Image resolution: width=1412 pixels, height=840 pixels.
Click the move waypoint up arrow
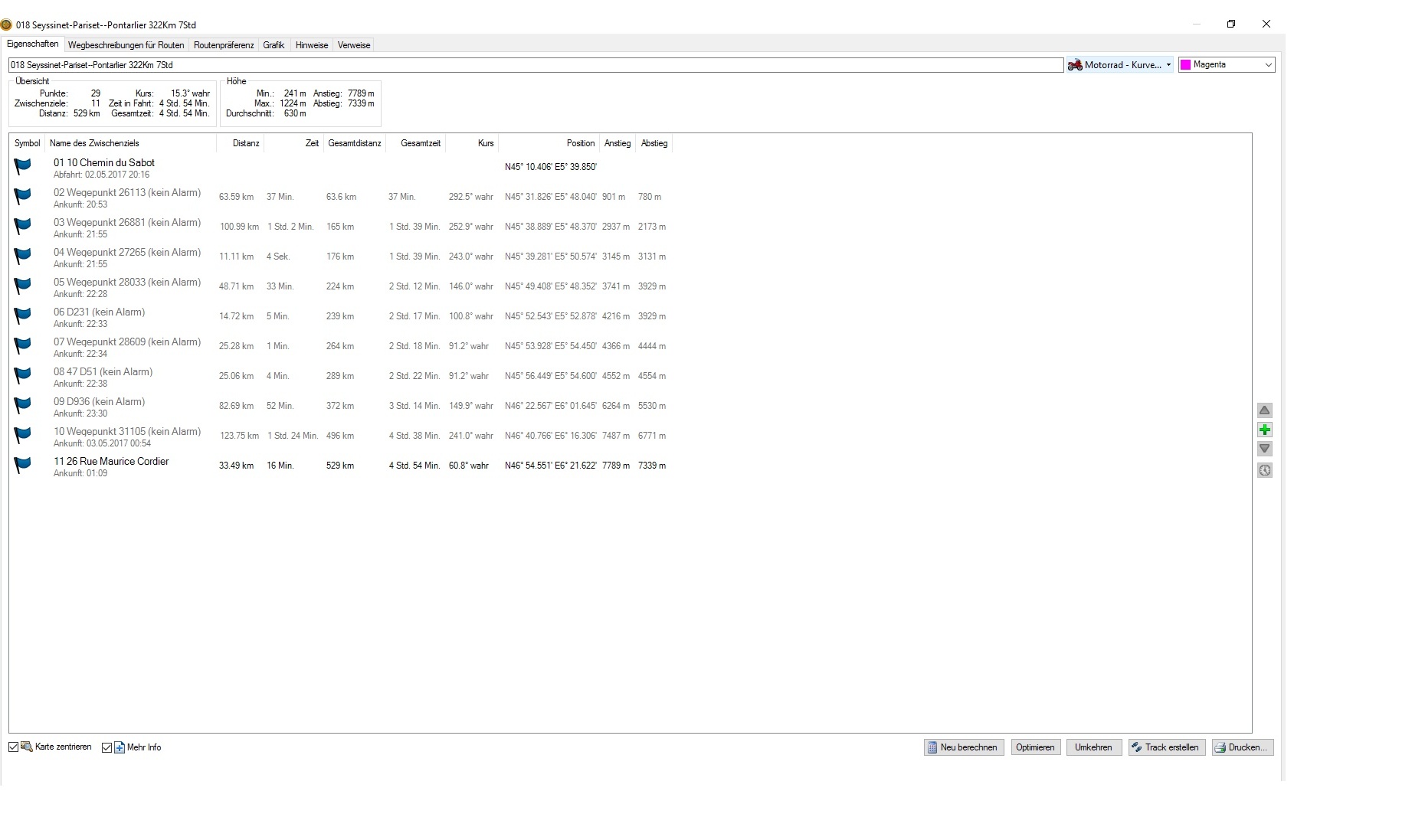(1264, 410)
